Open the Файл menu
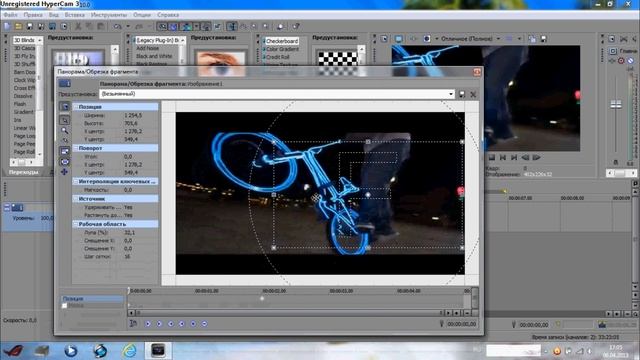 [10, 15]
